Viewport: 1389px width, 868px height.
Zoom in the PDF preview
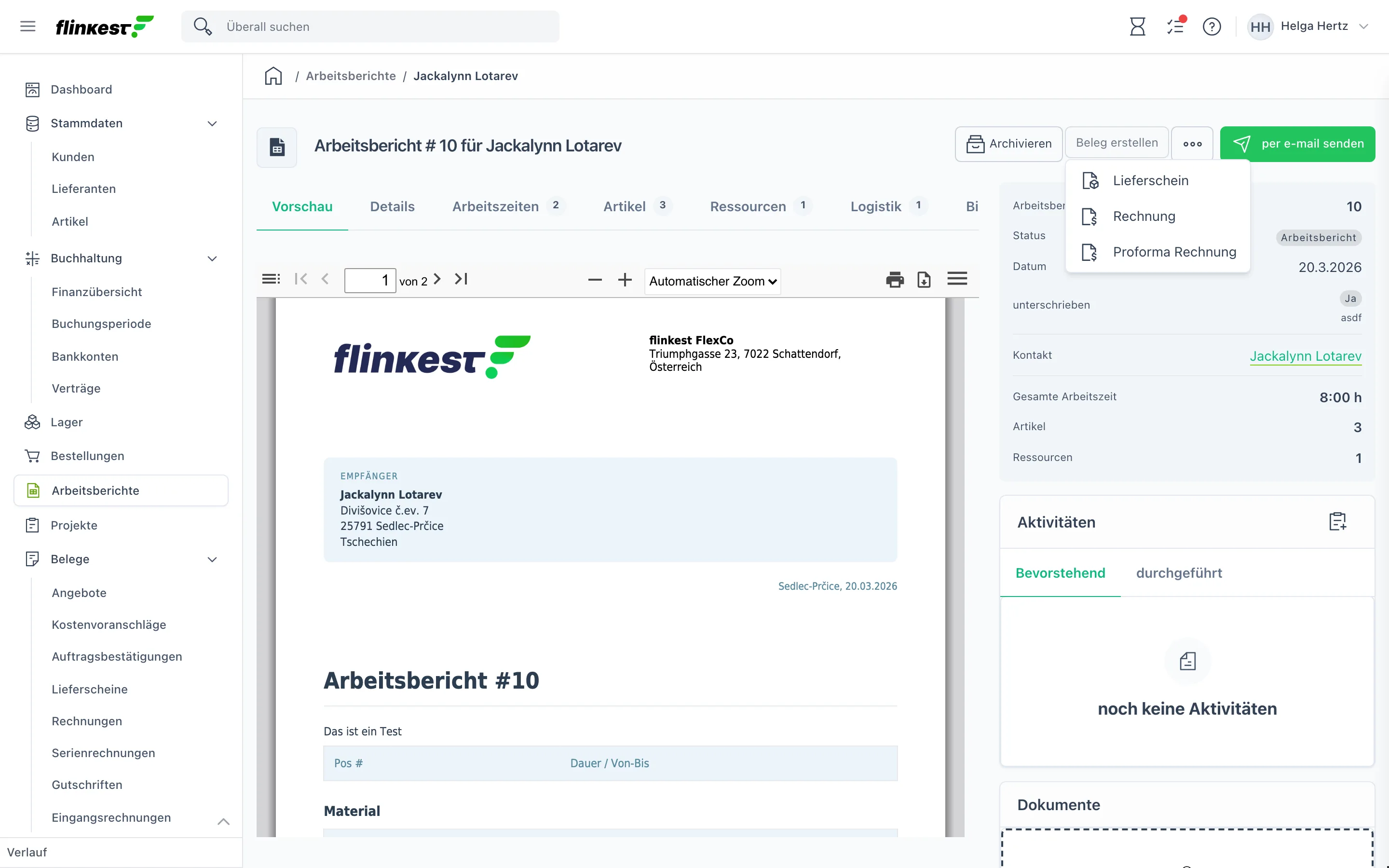pos(625,280)
